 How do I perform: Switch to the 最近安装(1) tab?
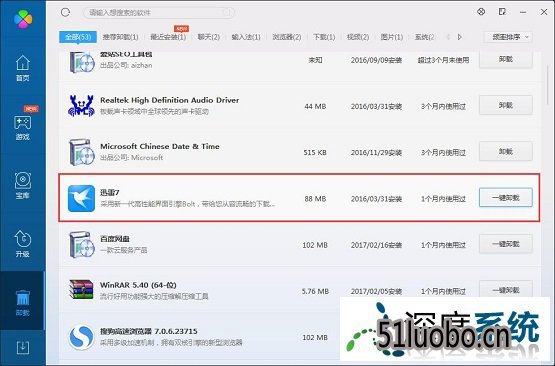(x=168, y=37)
